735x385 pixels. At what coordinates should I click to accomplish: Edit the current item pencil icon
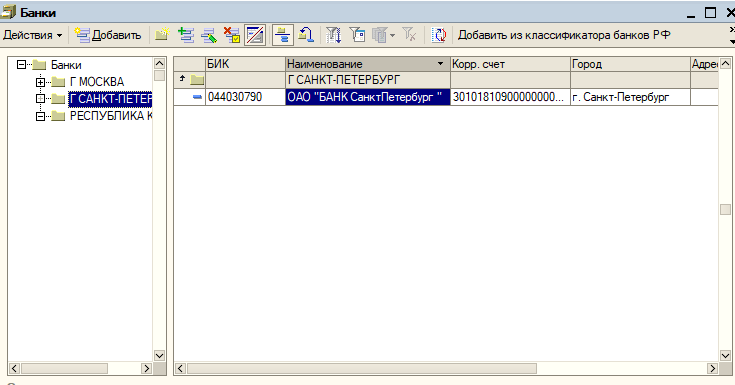pyautogui.click(x=209, y=35)
